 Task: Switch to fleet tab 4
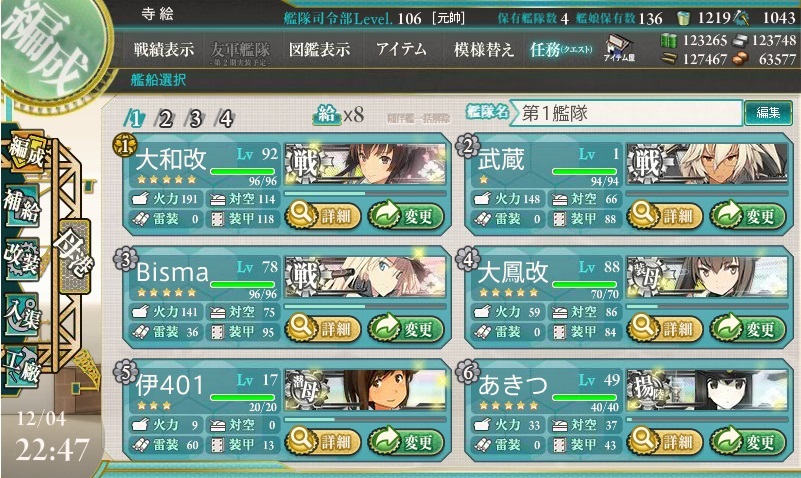pyautogui.click(x=225, y=119)
